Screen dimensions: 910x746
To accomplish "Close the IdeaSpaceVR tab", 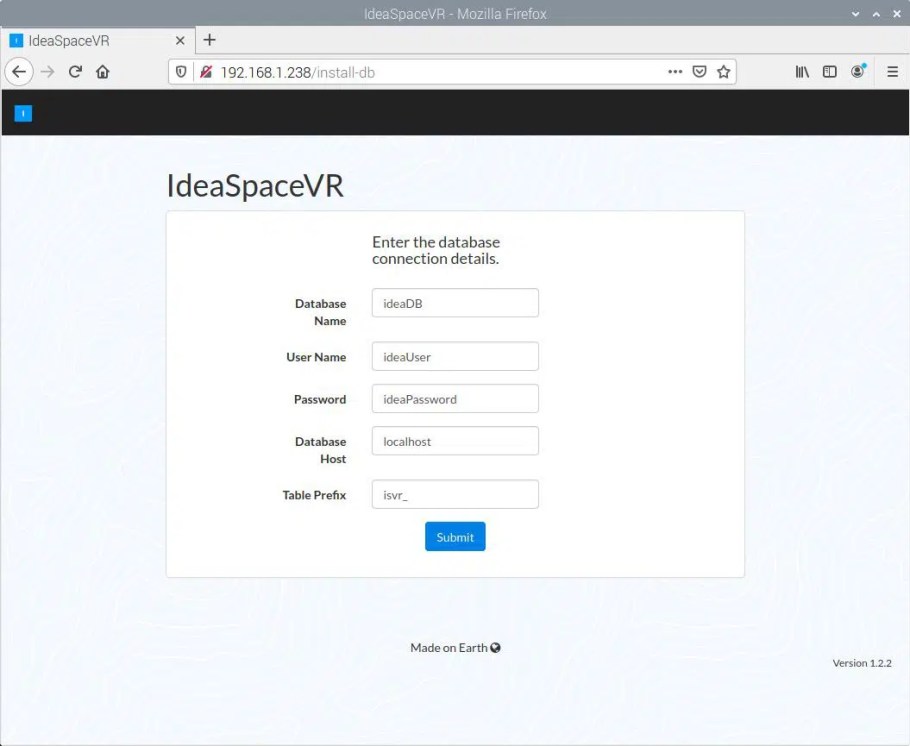I will tap(180, 41).
